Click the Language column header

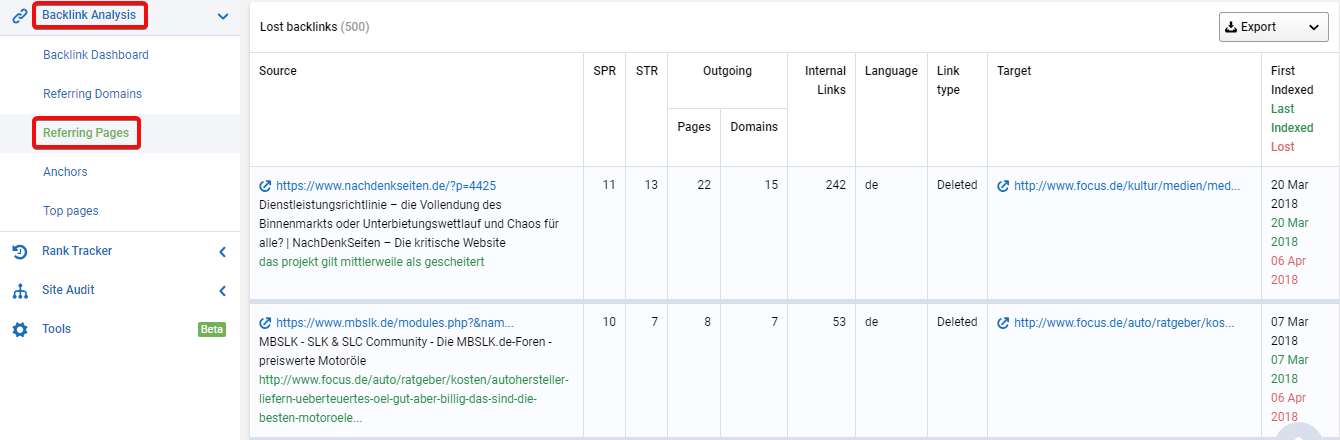pyautogui.click(x=890, y=71)
